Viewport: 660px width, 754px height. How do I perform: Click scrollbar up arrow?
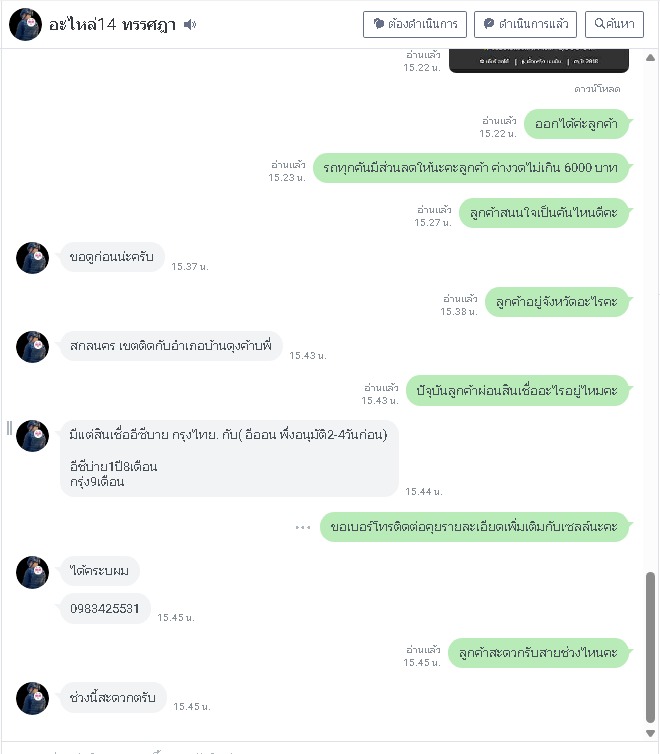(650, 58)
